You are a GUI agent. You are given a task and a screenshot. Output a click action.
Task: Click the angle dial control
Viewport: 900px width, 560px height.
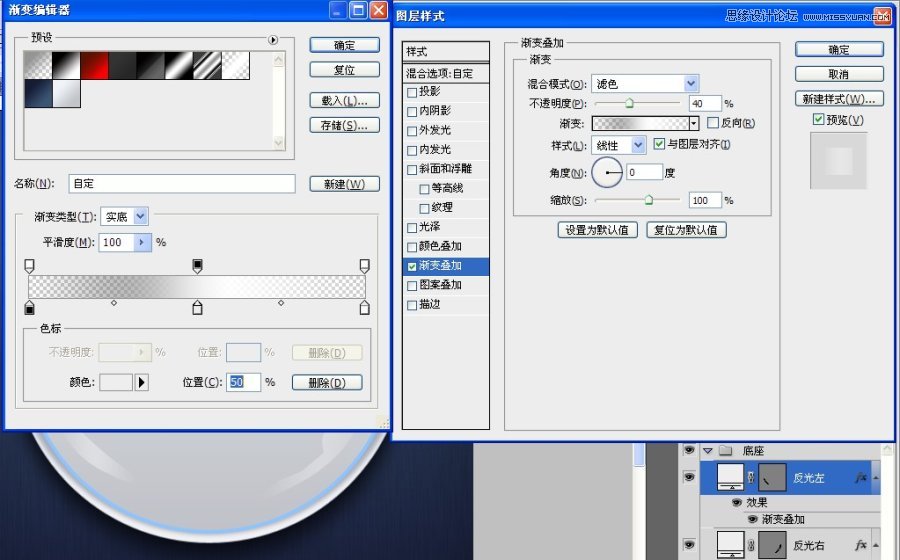tap(607, 172)
